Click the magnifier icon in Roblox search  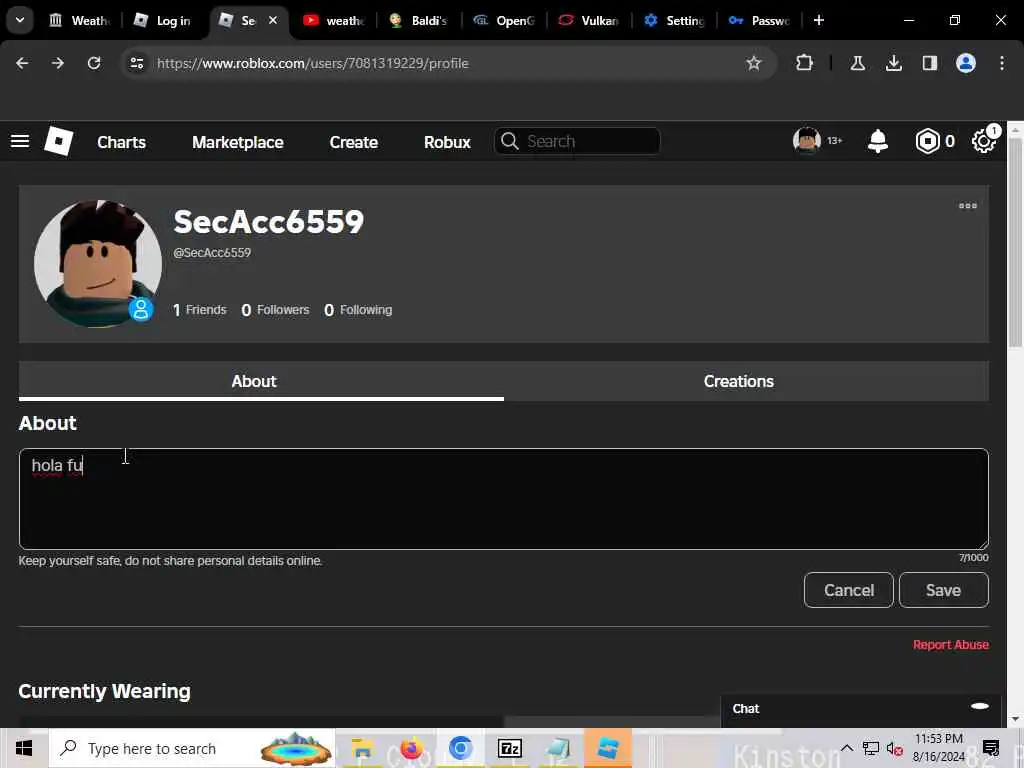click(509, 141)
